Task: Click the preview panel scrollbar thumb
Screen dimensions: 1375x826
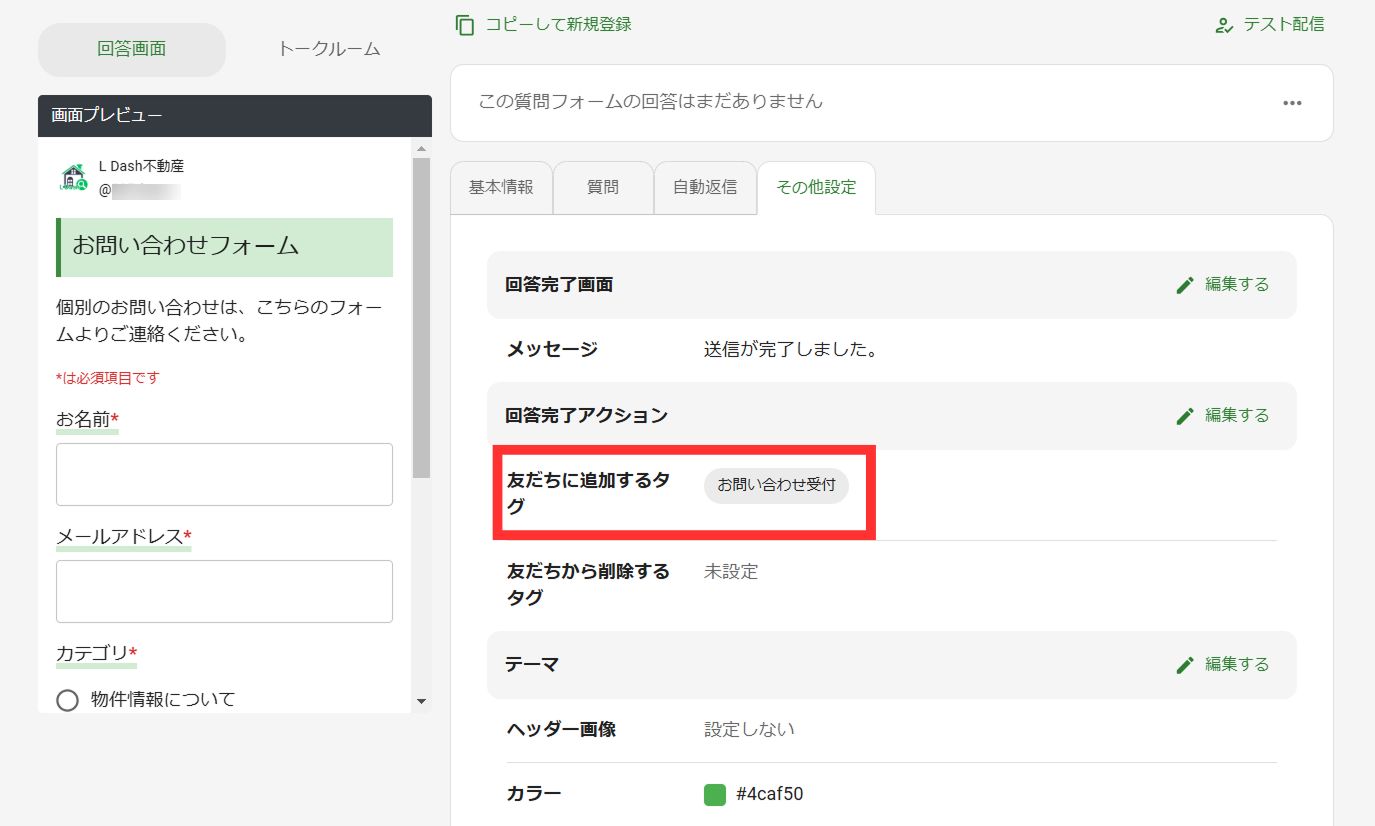Action: tap(421, 317)
